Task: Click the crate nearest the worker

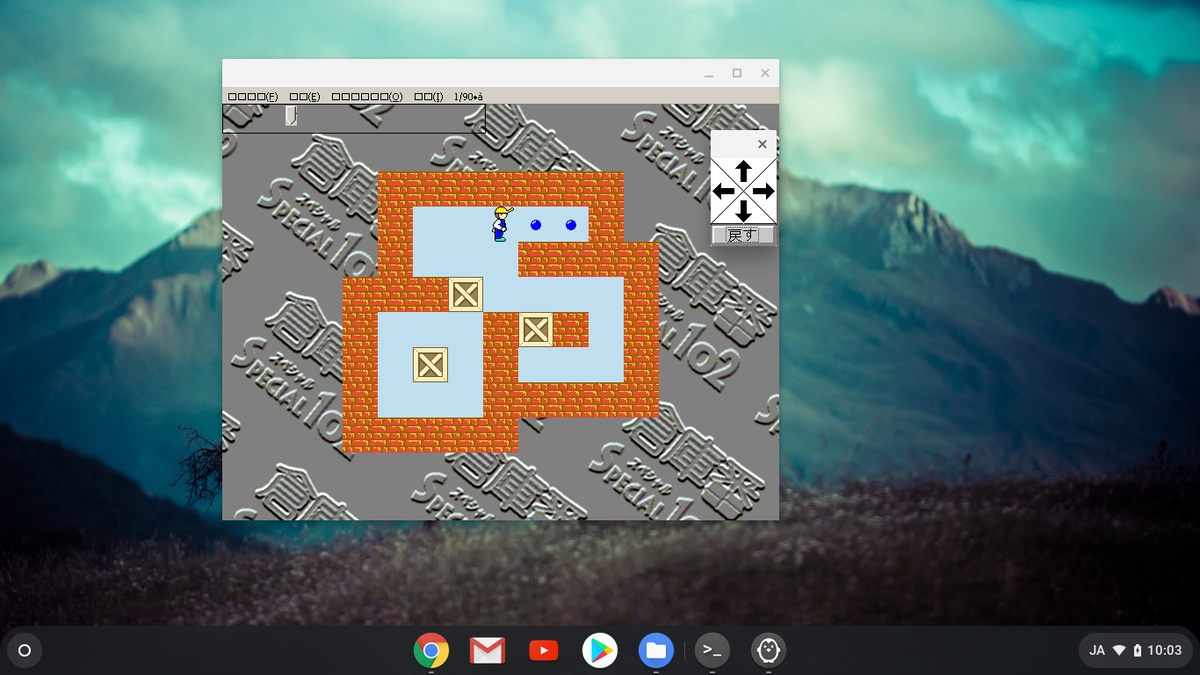Action: [x=466, y=294]
